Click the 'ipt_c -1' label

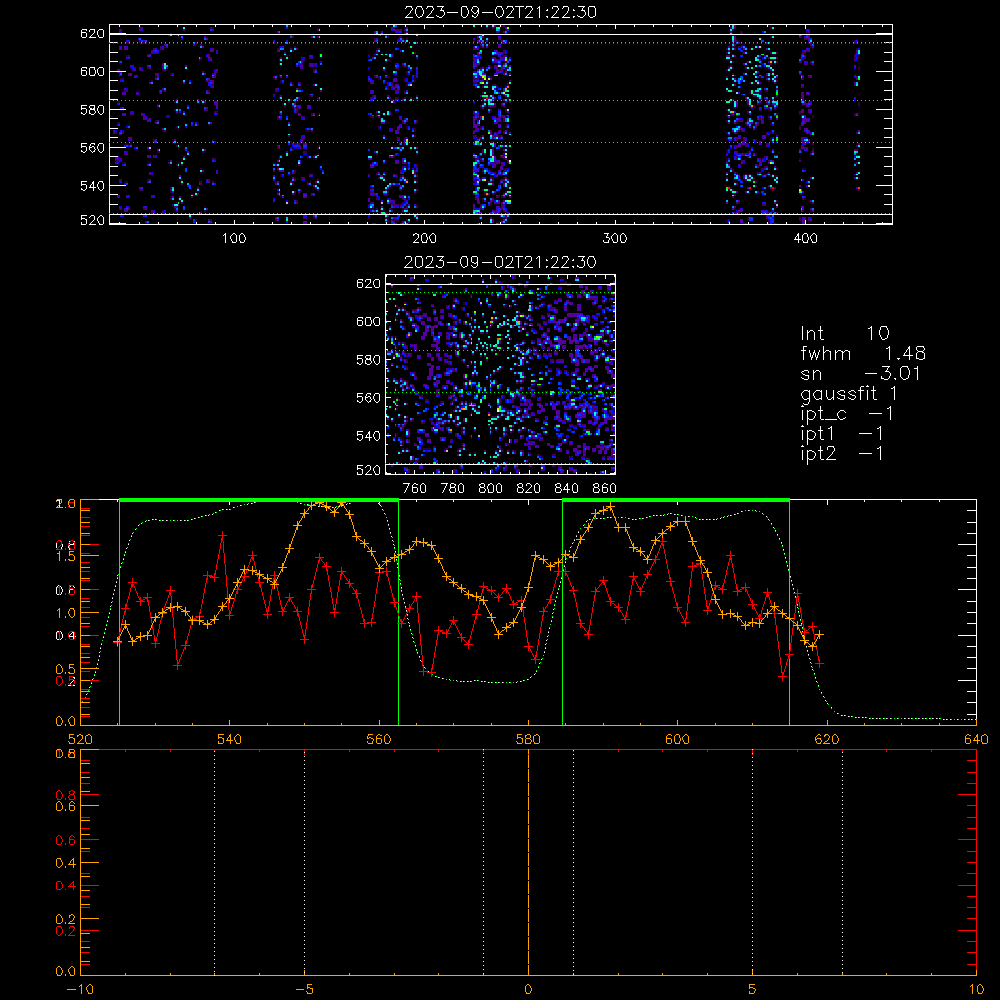pos(847,414)
